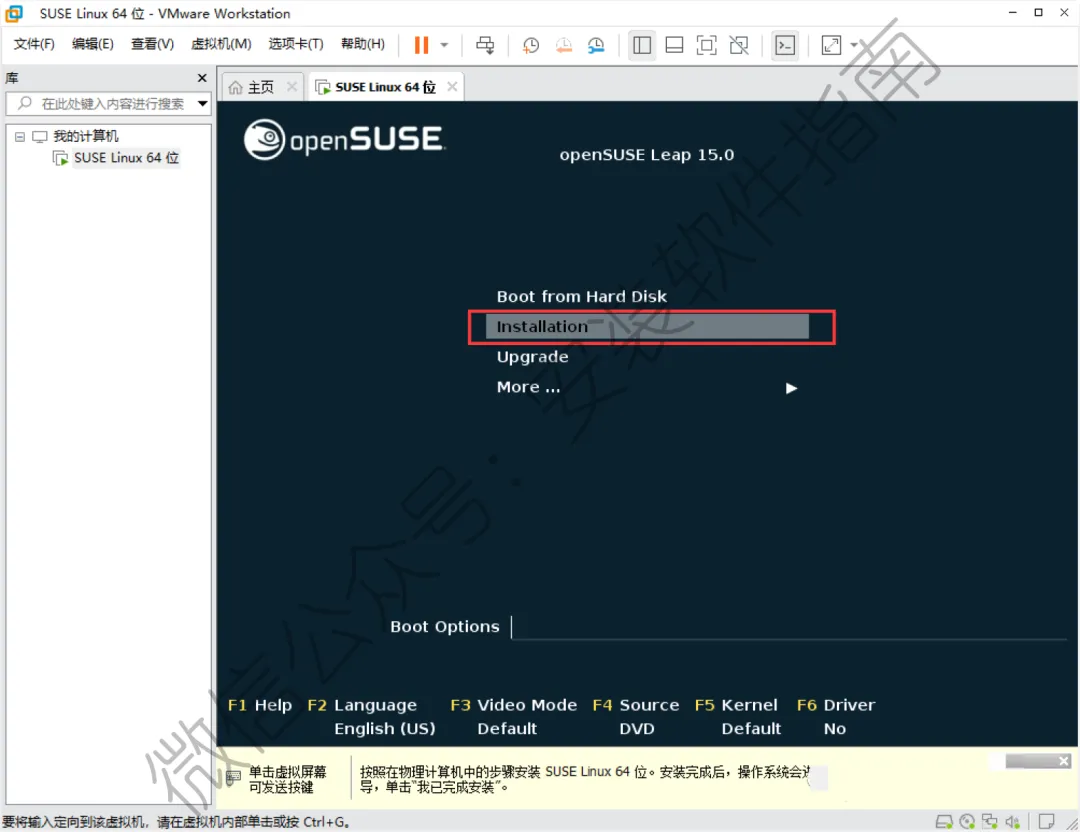Open the 帮助(H) menu
This screenshot has height=832, width=1080.
pyautogui.click(x=363, y=44)
